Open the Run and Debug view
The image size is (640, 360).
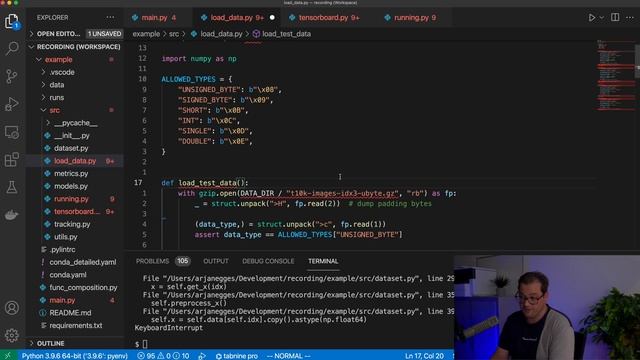pyautogui.click(x=12, y=104)
